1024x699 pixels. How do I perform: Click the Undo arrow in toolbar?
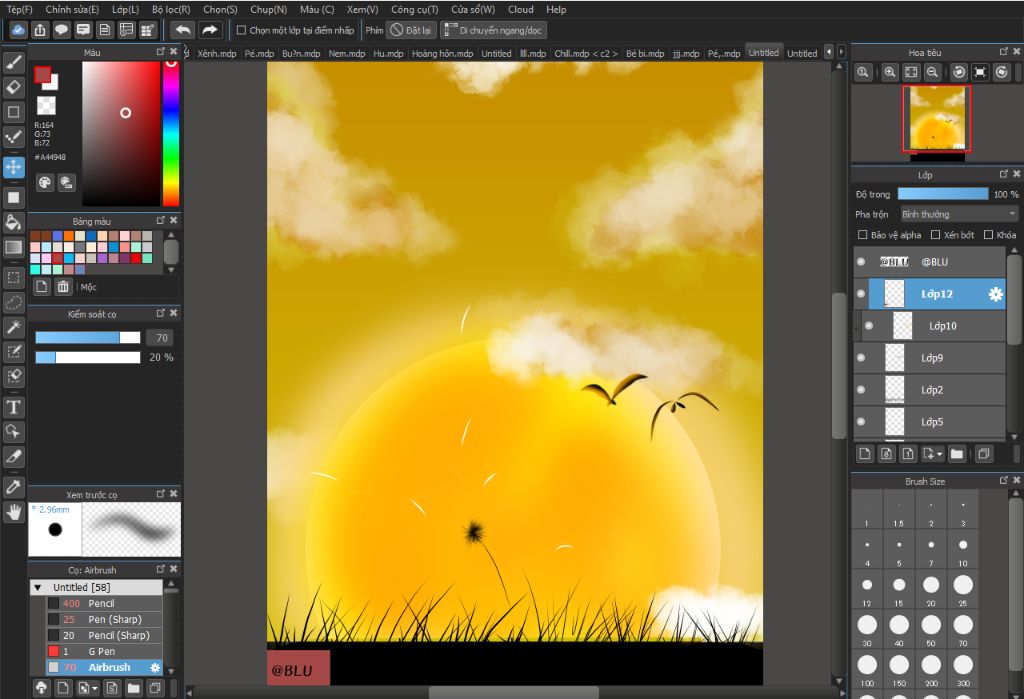(184, 30)
